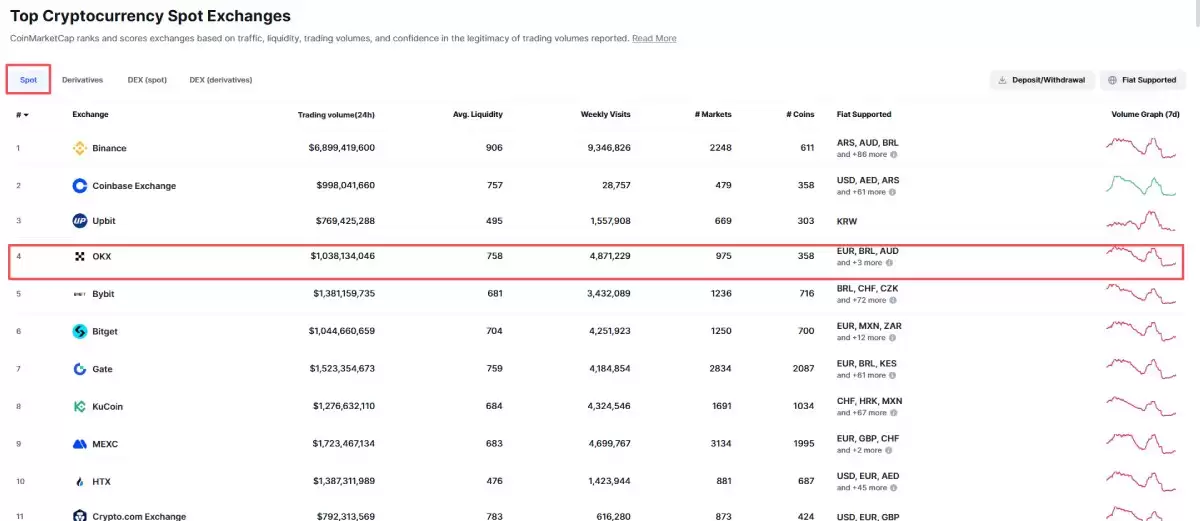Image resolution: width=1200 pixels, height=521 pixels.
Task: Click the HTX logo icon
Action: click(x=80, y=482)
